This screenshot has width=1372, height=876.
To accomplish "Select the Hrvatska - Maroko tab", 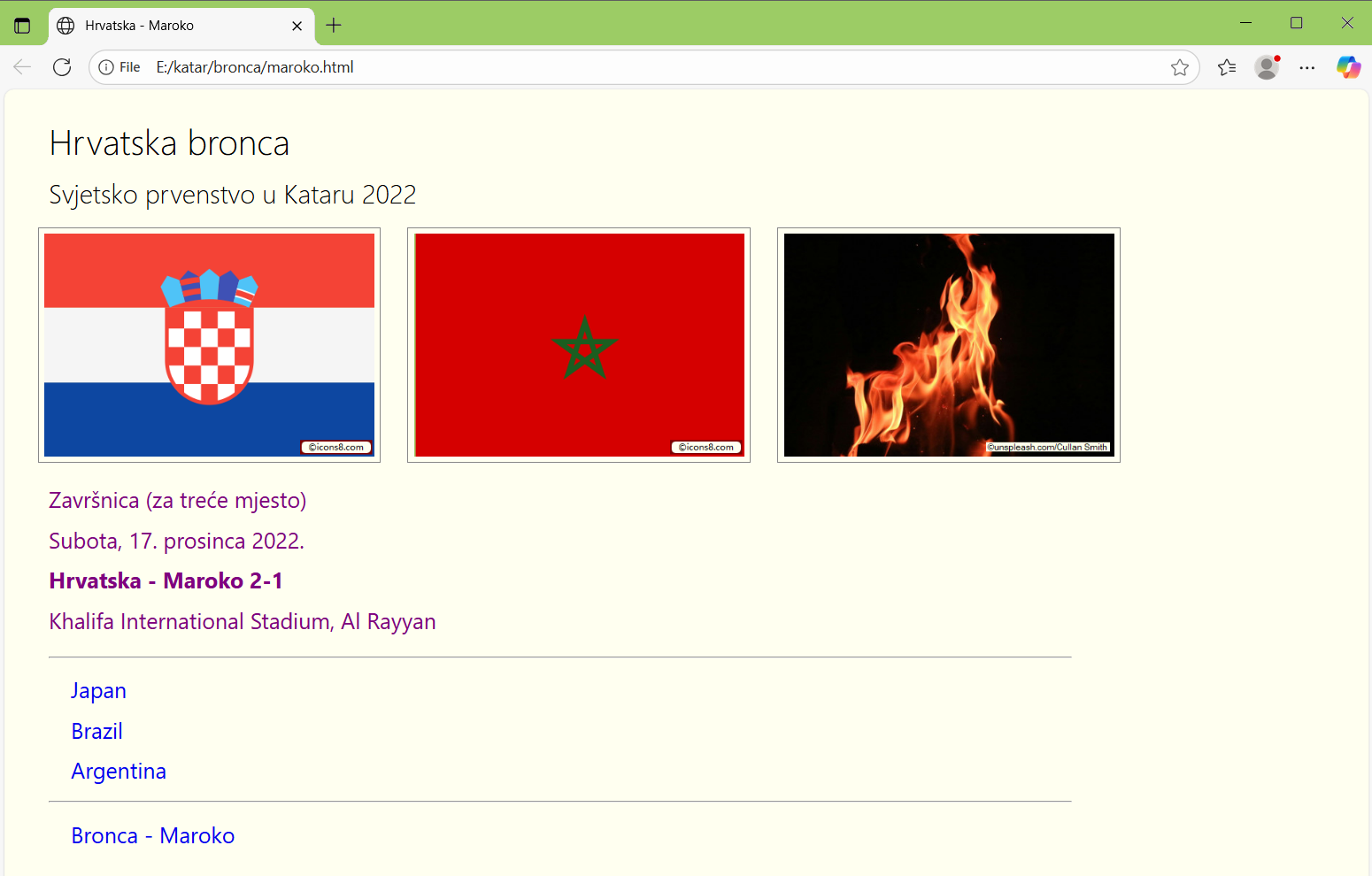I will coord(181,26).
